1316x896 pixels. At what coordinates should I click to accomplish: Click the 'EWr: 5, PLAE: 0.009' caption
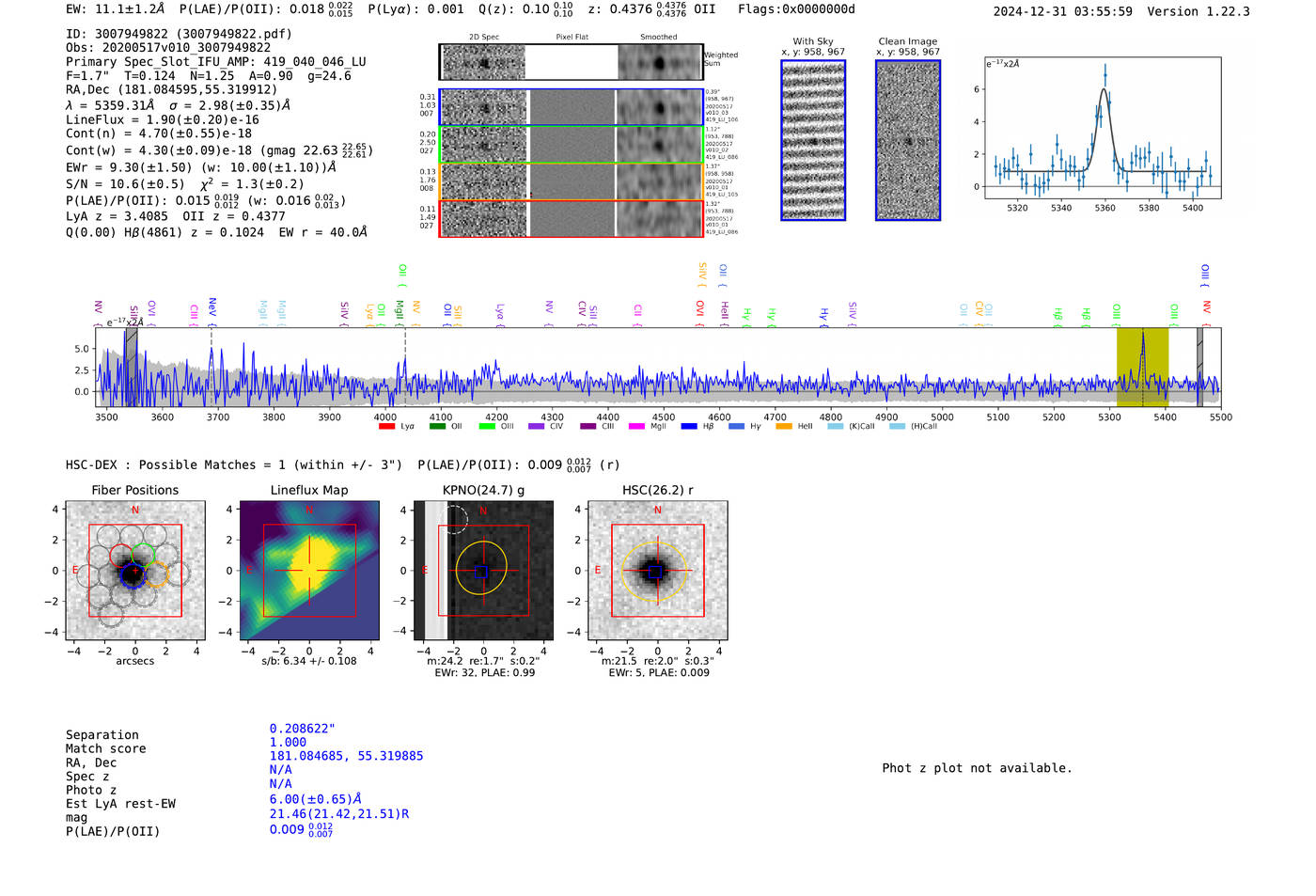point(659,672)
